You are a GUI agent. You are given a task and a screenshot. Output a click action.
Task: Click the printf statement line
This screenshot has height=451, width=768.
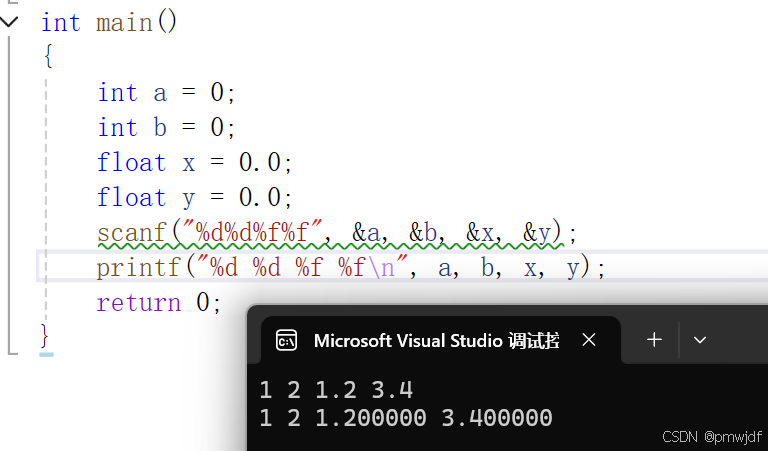[x=351, y=267]
